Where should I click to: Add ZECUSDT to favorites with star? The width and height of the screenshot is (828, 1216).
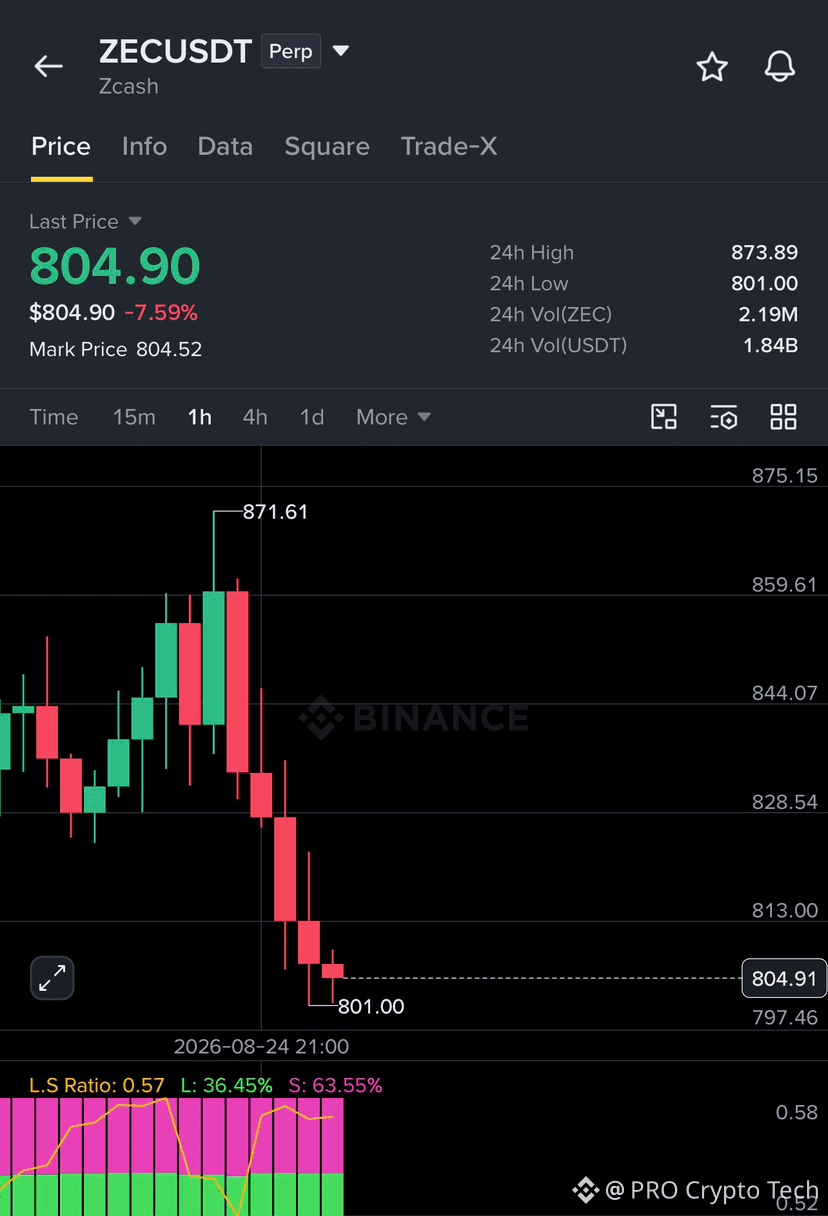(x=712, y=67)
